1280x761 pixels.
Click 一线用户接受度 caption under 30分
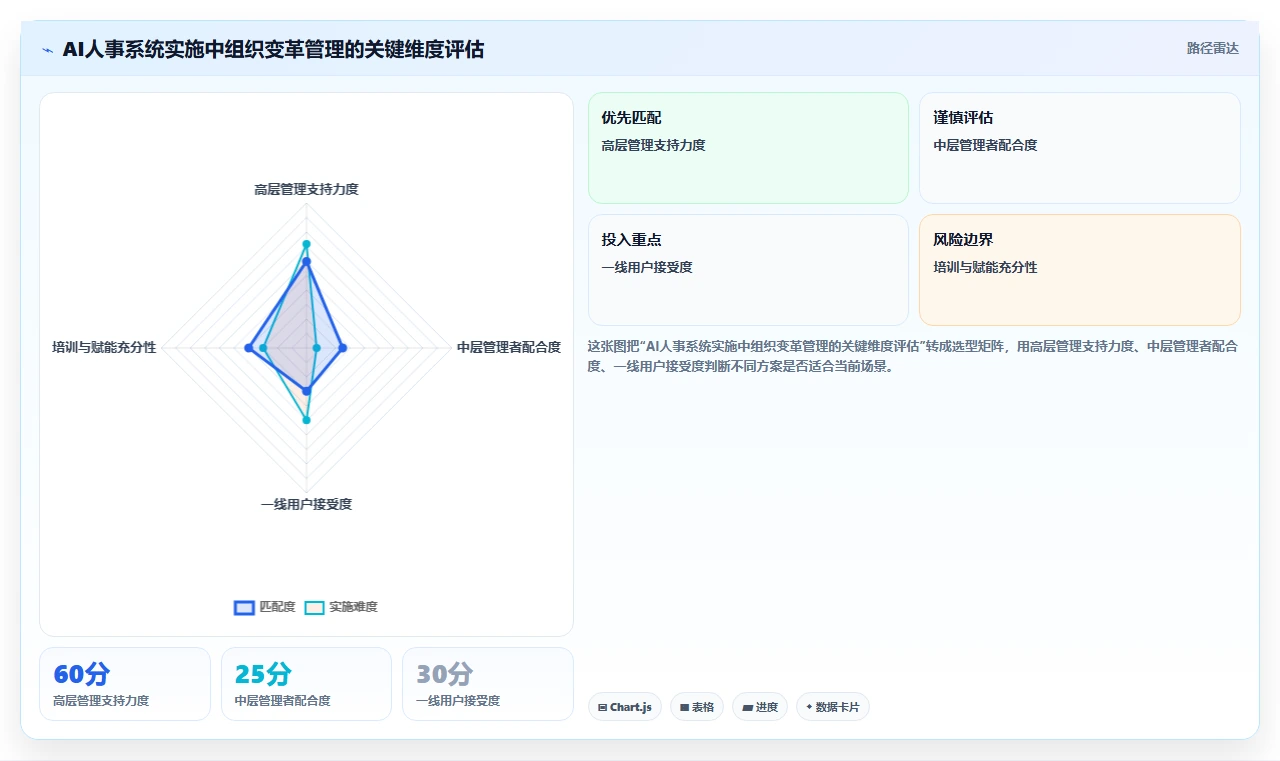(x=458, y=701)
